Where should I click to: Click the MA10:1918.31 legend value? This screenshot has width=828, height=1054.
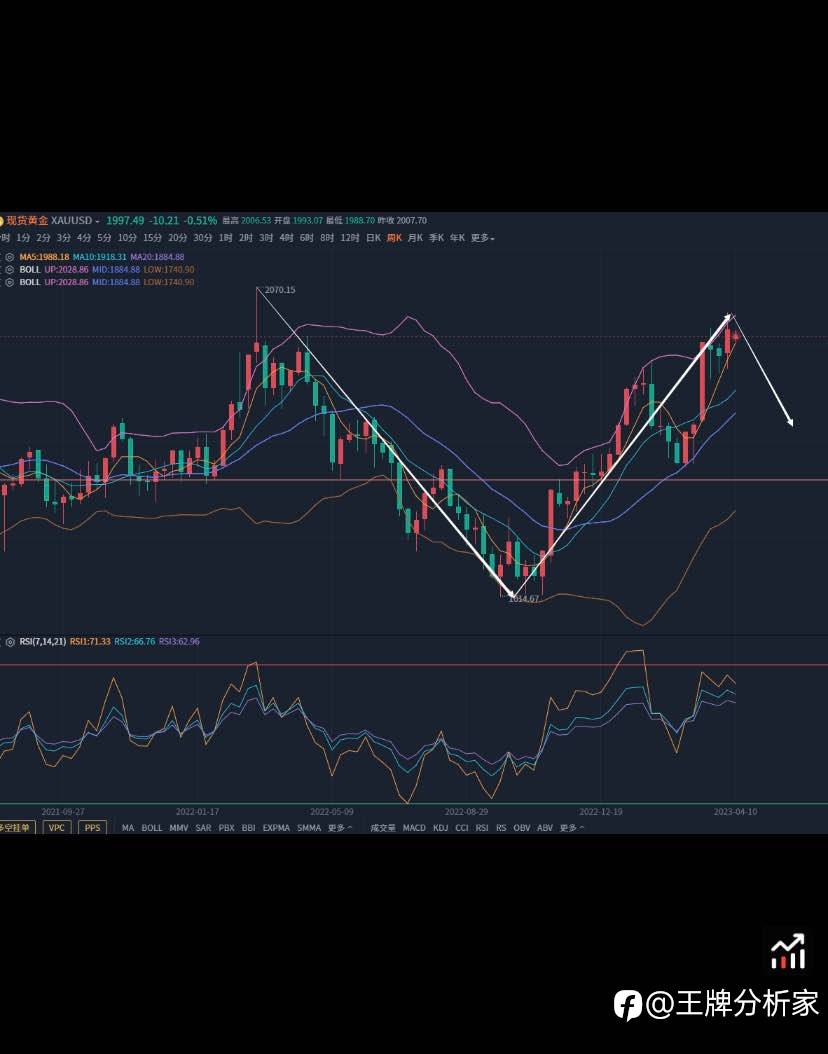pyautogui.click(x=99, y=257)
